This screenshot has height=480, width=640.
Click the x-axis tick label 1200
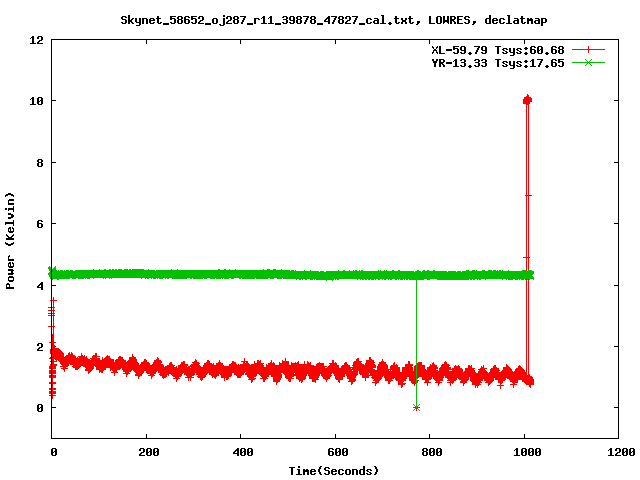(621, 452)
